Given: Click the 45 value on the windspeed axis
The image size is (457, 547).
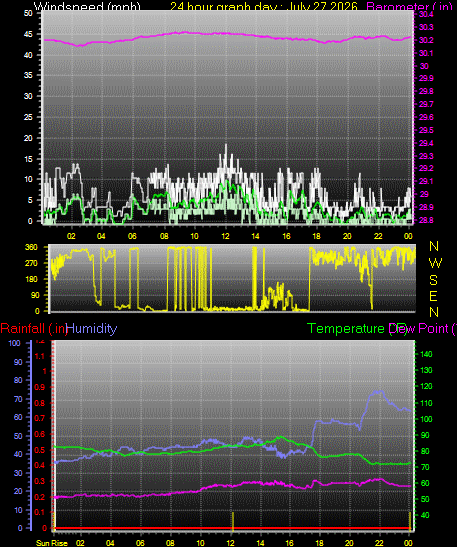Looking at the screenshot, I should click(x=28, y=34).
